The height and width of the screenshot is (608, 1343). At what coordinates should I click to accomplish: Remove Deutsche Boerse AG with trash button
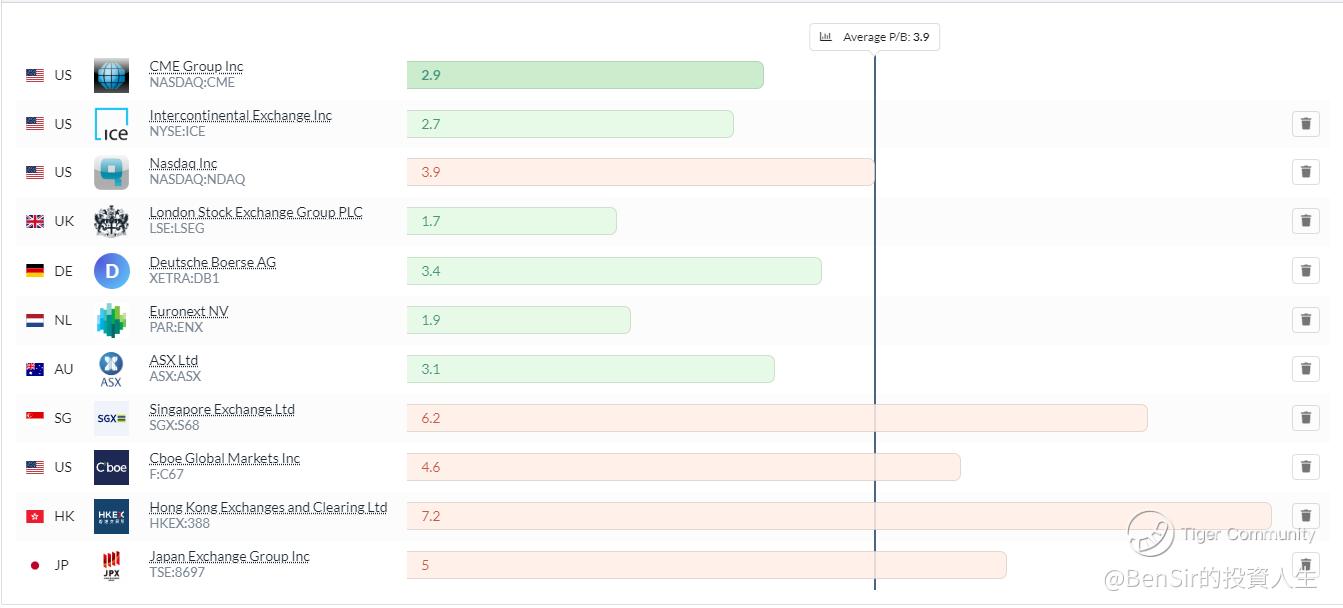coord(1305,270)
